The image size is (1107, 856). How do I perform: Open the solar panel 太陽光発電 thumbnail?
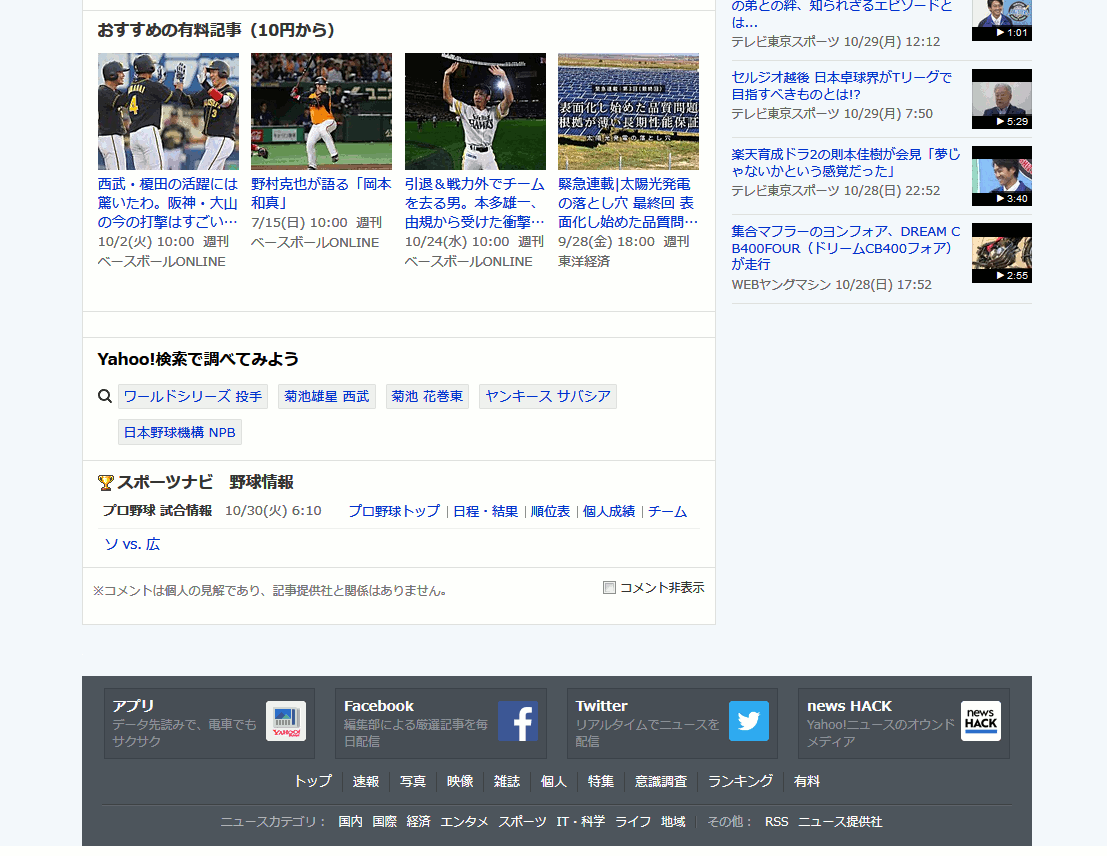pyautogui.click(x=628, y=112)
